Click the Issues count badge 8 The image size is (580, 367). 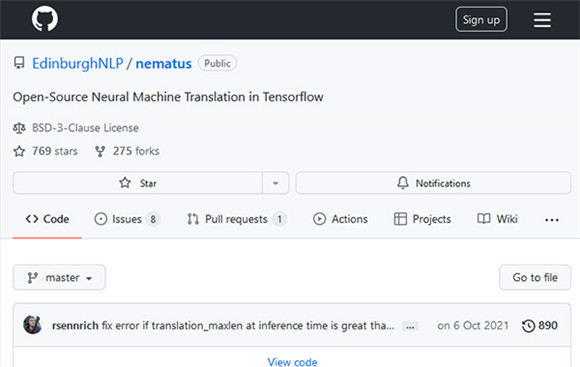click(x=153, y=219)
